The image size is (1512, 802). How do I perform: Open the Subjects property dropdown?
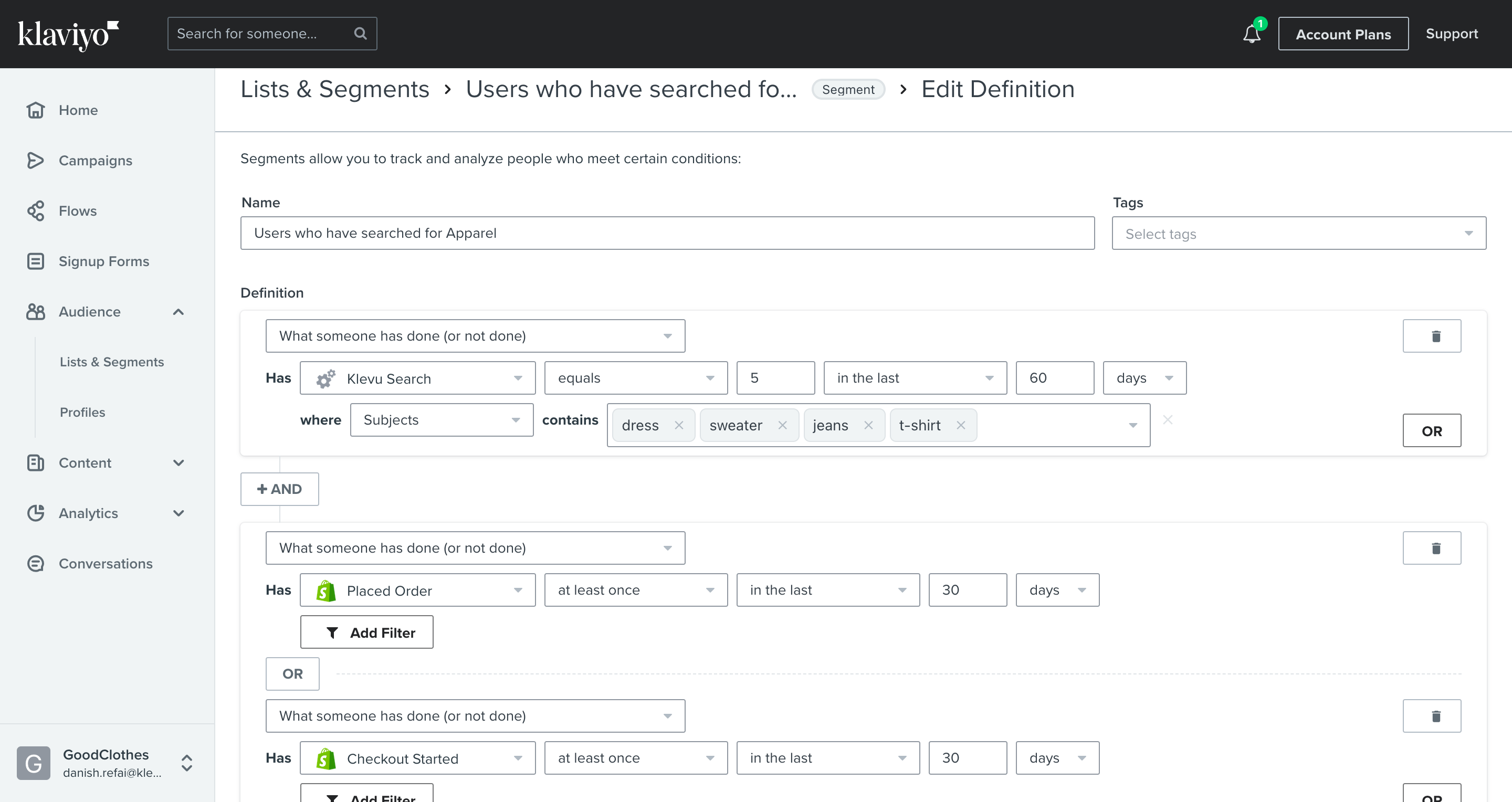click(x=442, y=420)
